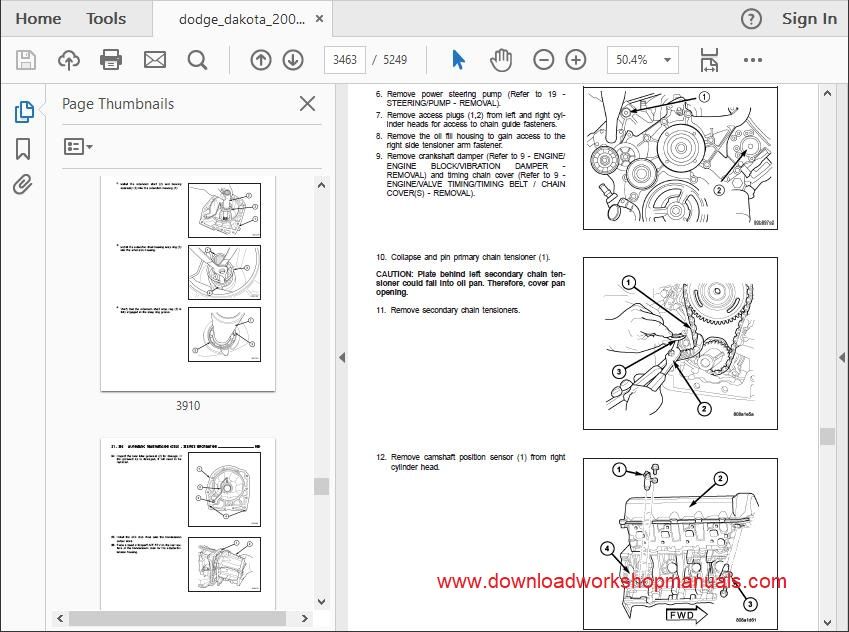Viewport: 849px width, 632px height.
Task: Upload file to cloud icon
Action: point(69,60)
